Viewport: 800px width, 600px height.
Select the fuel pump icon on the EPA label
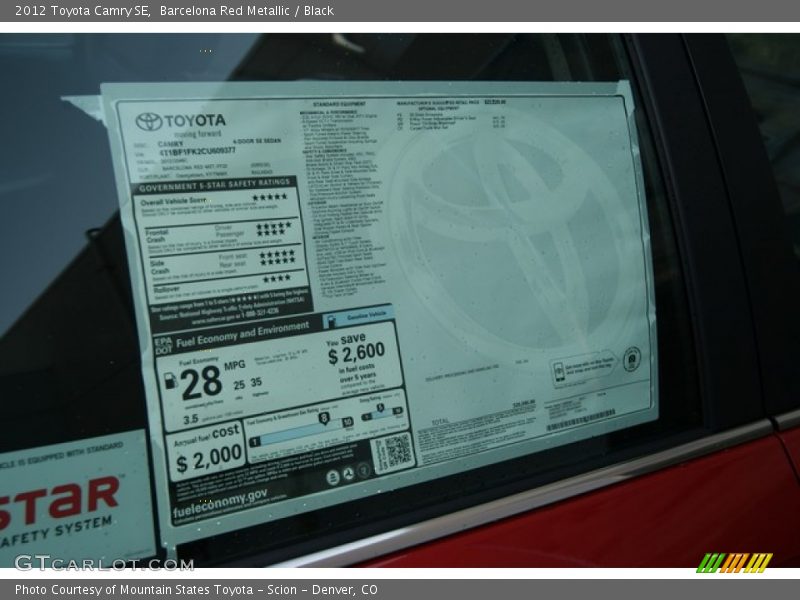pos(169,380)
